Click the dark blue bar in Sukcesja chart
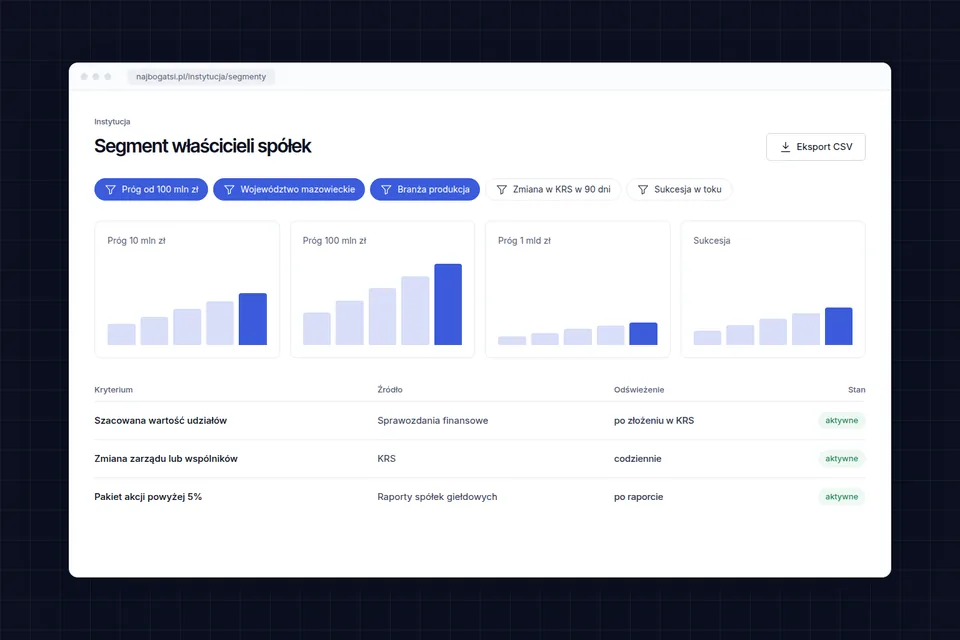960x640 pixels. [x=839, y=326]
